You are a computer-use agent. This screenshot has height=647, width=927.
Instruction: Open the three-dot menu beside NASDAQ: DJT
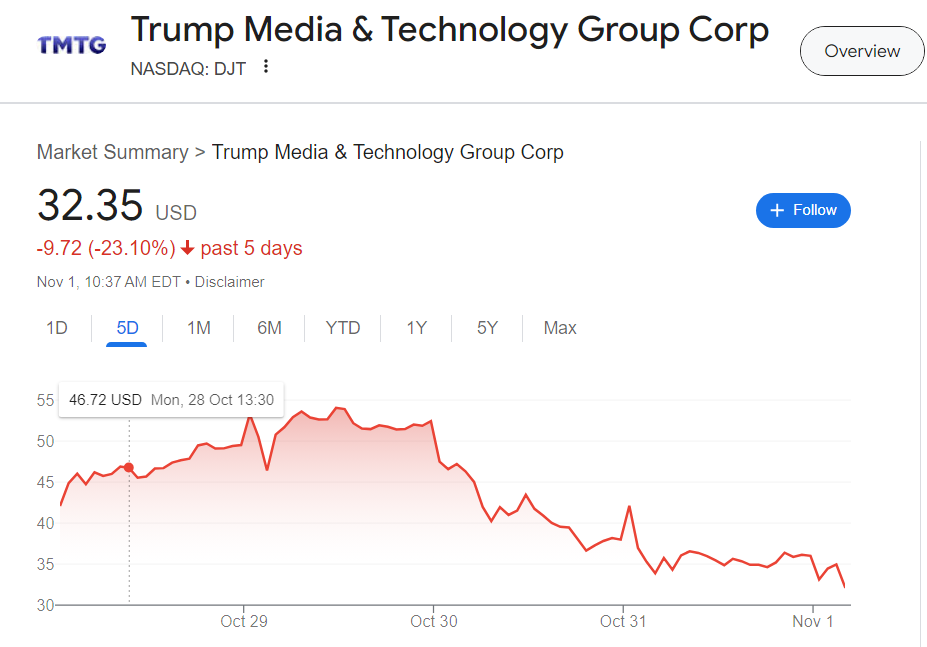[x=266, y=67]
